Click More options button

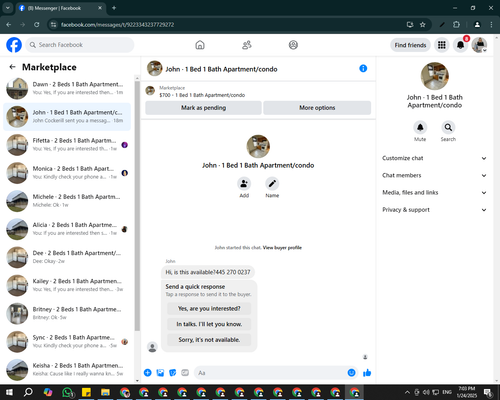317,108
